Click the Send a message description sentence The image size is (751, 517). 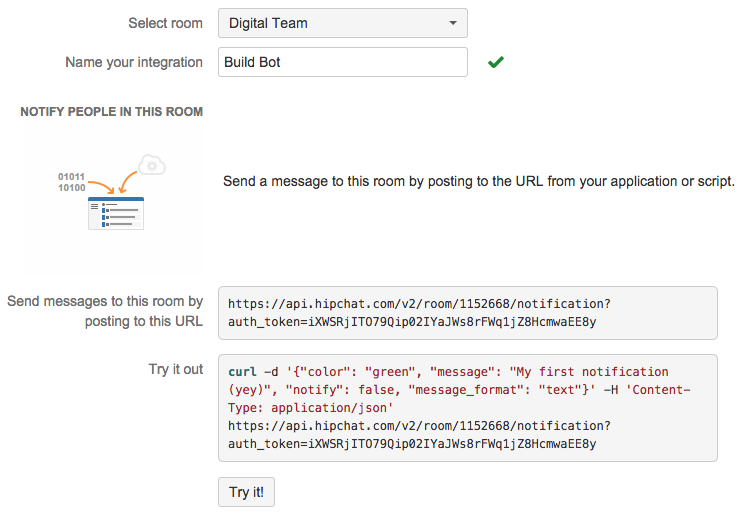click(478, 182)
